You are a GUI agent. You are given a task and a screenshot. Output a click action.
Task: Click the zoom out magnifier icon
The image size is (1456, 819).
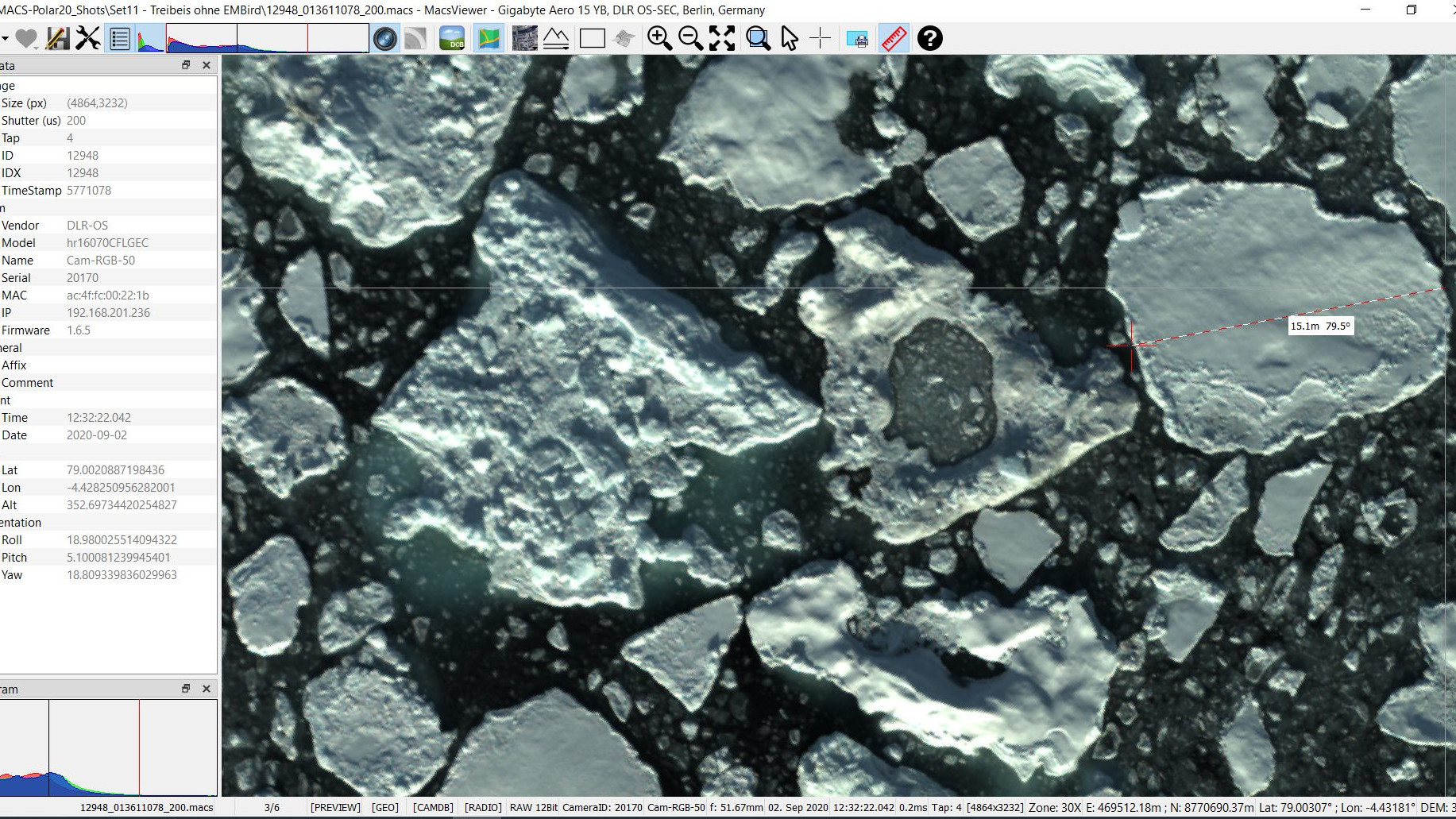690,38
